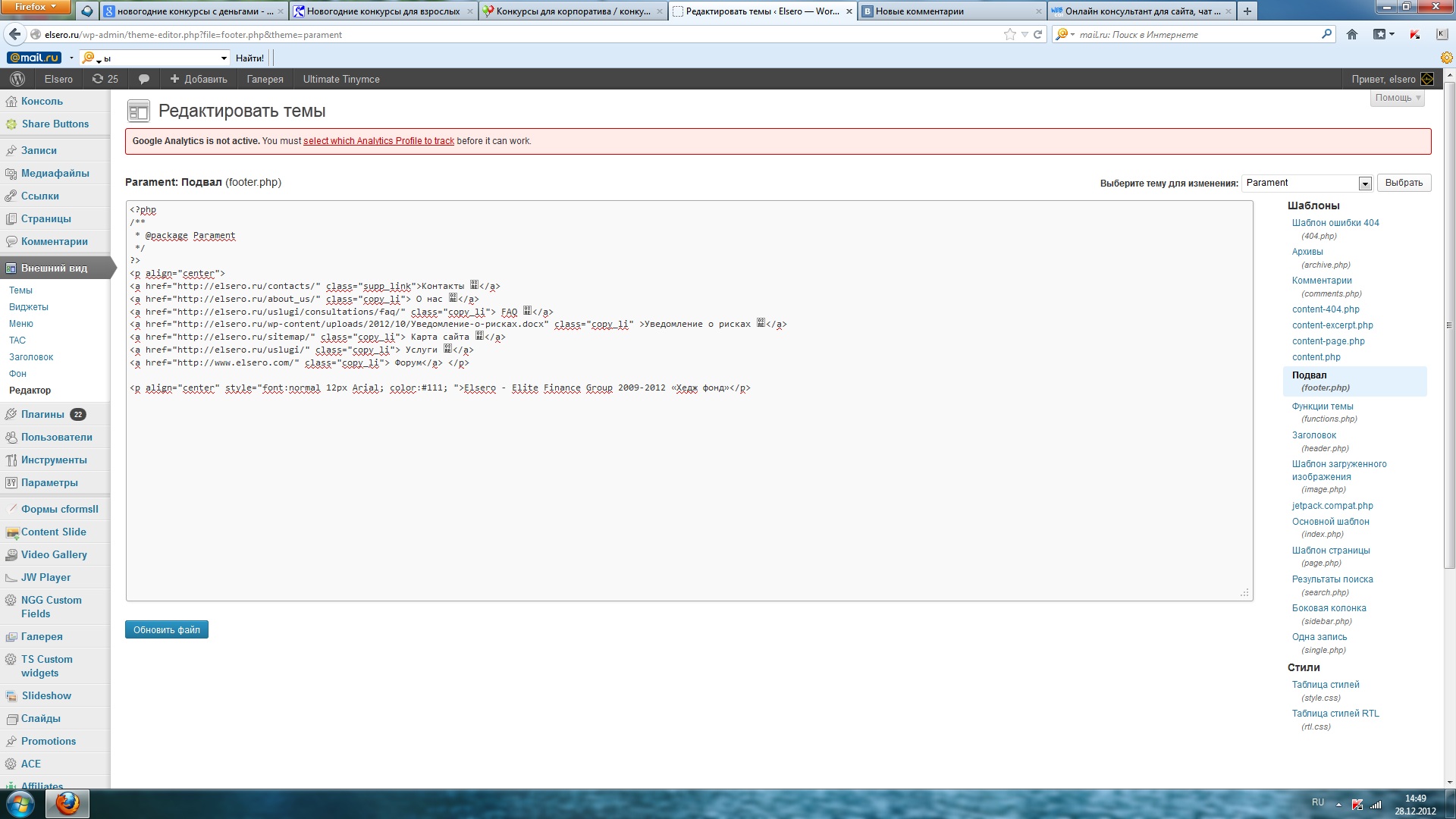The height and width of the screenshot is (819, 1456).
Task: Switch to the Новые комментарии browser tab
Action: coord(919,11)
